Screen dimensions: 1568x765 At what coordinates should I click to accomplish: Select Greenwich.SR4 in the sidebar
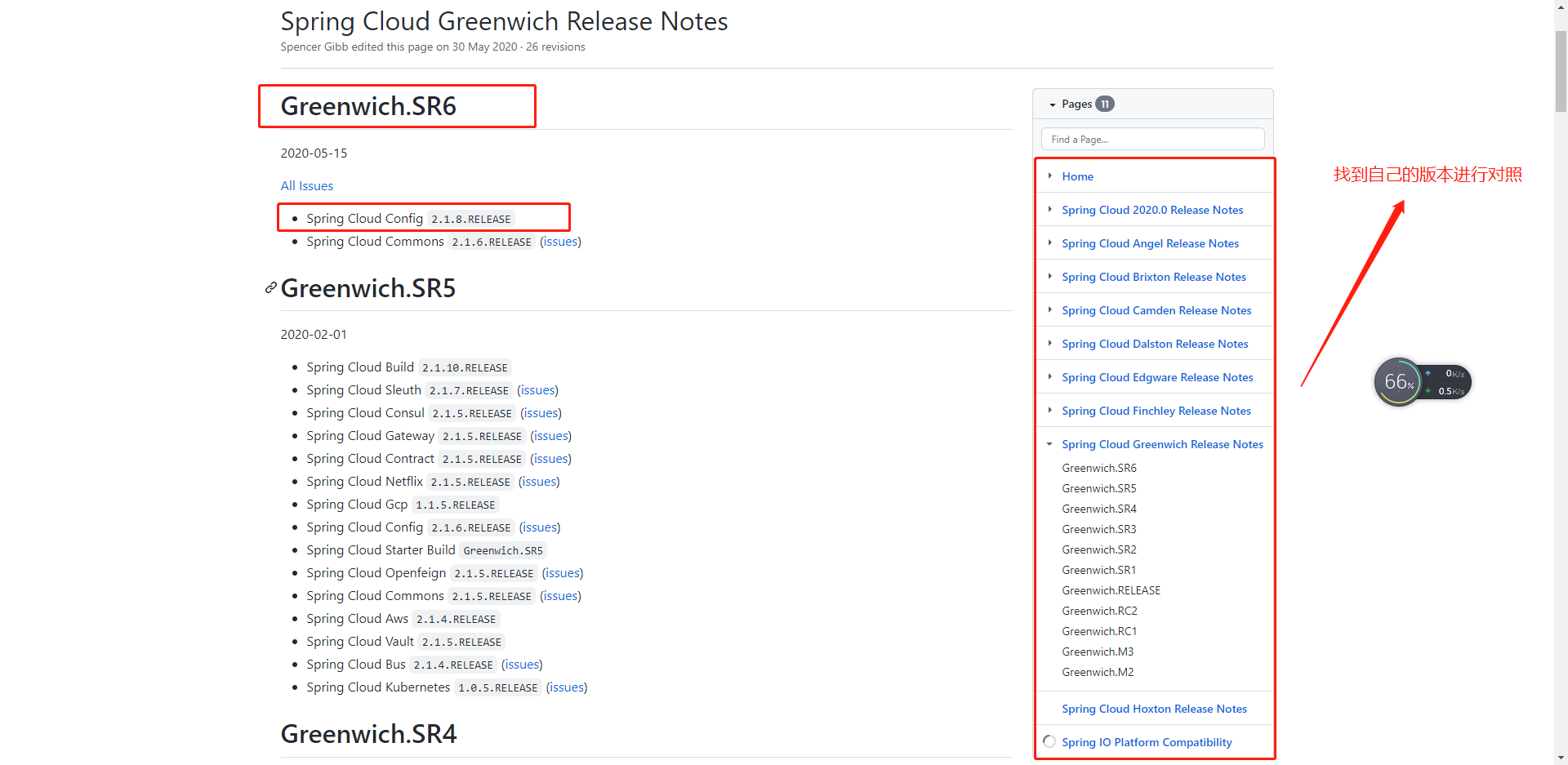(1098, 509)
